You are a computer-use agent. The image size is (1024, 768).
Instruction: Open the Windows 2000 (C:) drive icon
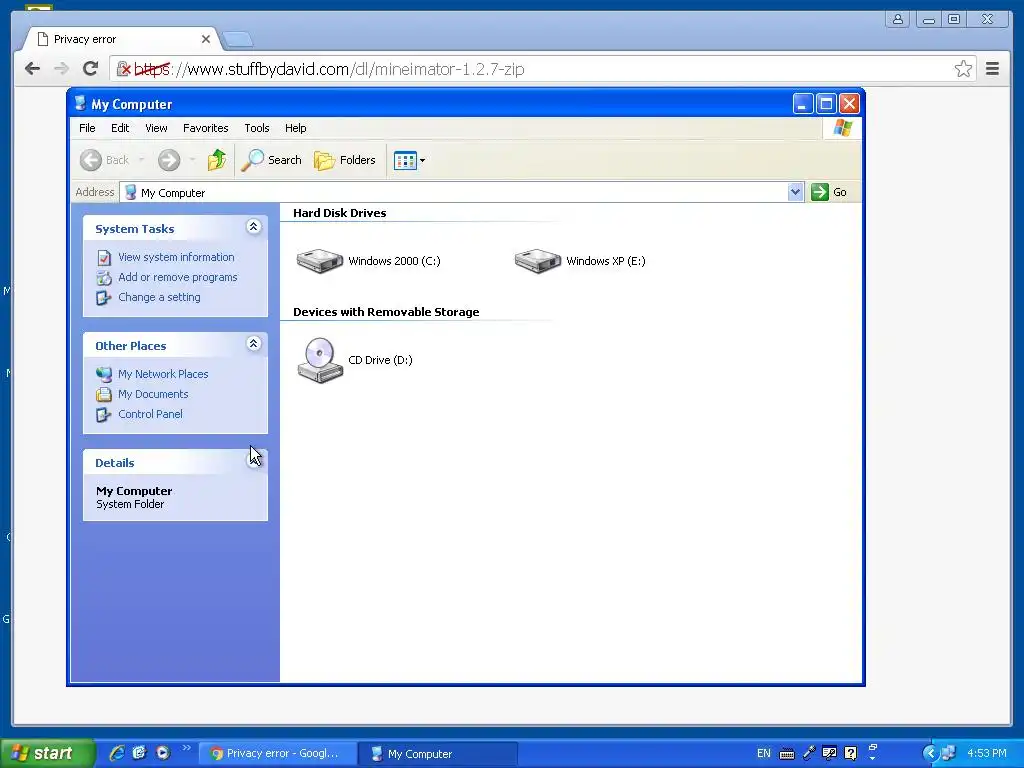tap(319, 261)
